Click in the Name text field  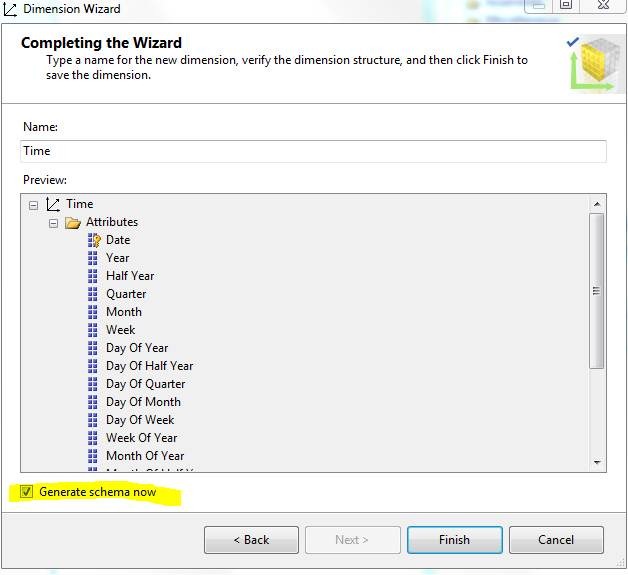click(x=313, y=151)
